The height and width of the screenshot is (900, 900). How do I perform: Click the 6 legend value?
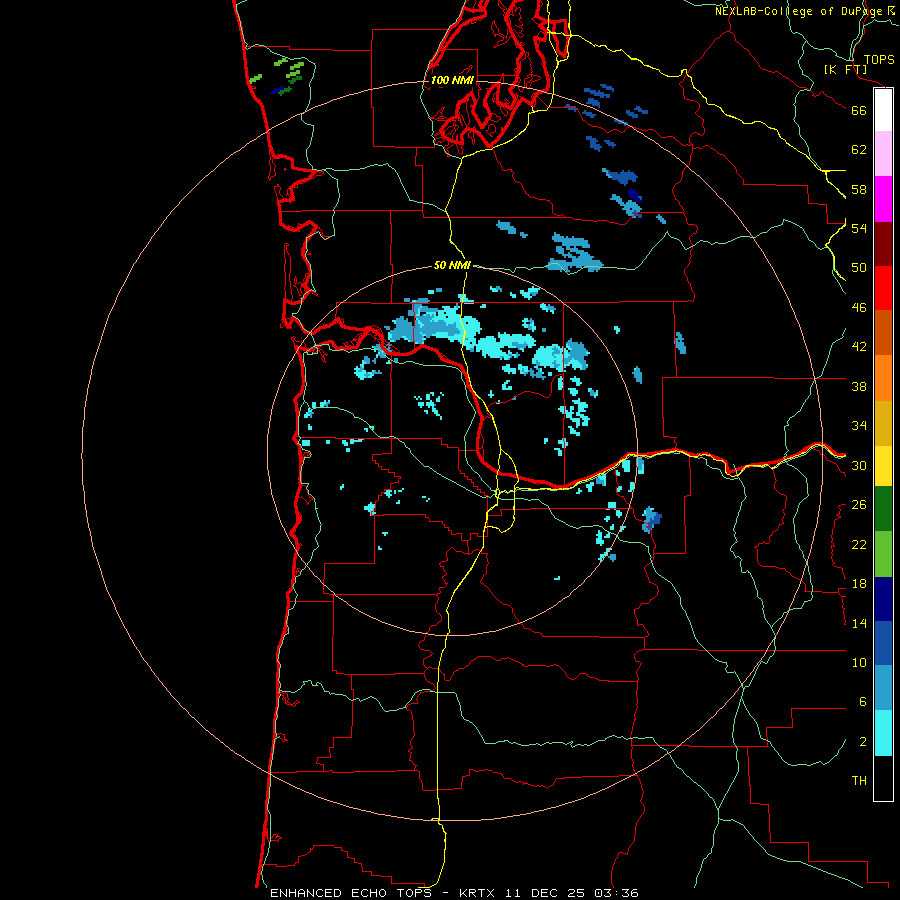863,702
